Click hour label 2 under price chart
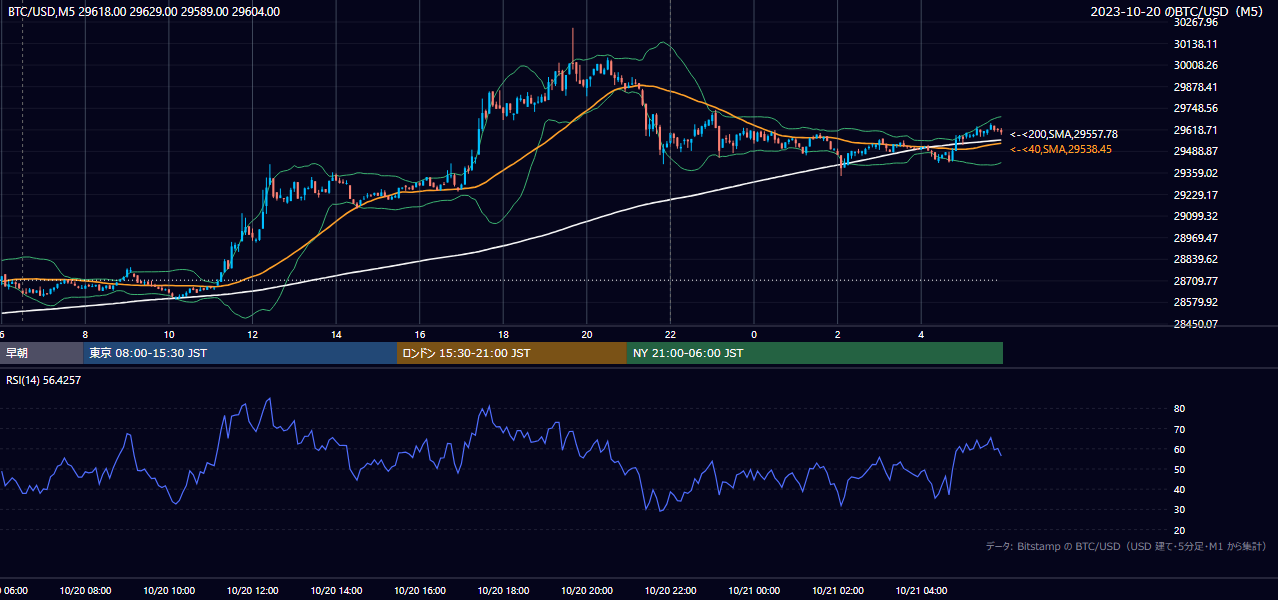 [837, 334]
